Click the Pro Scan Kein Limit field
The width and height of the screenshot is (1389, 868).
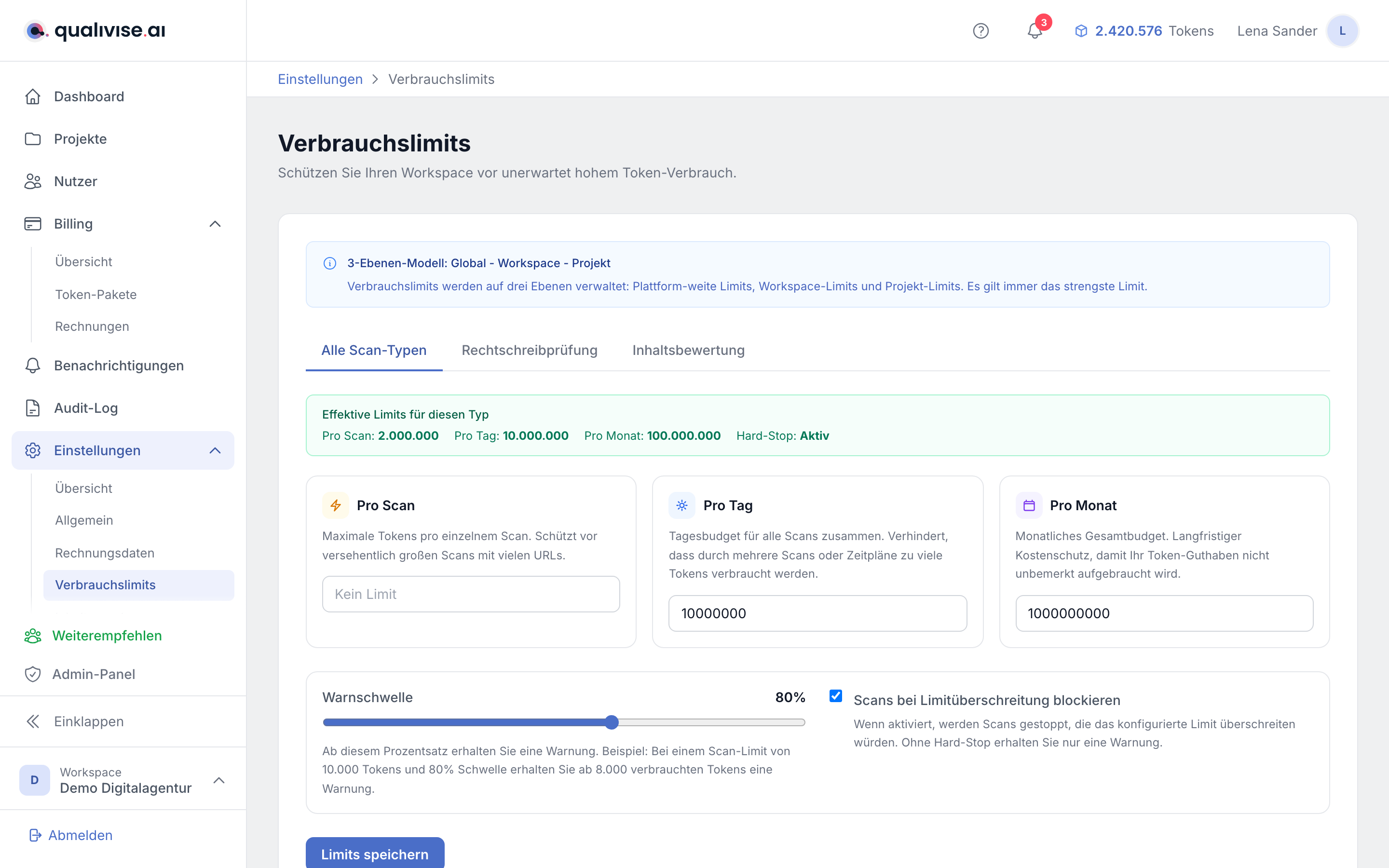471,594
